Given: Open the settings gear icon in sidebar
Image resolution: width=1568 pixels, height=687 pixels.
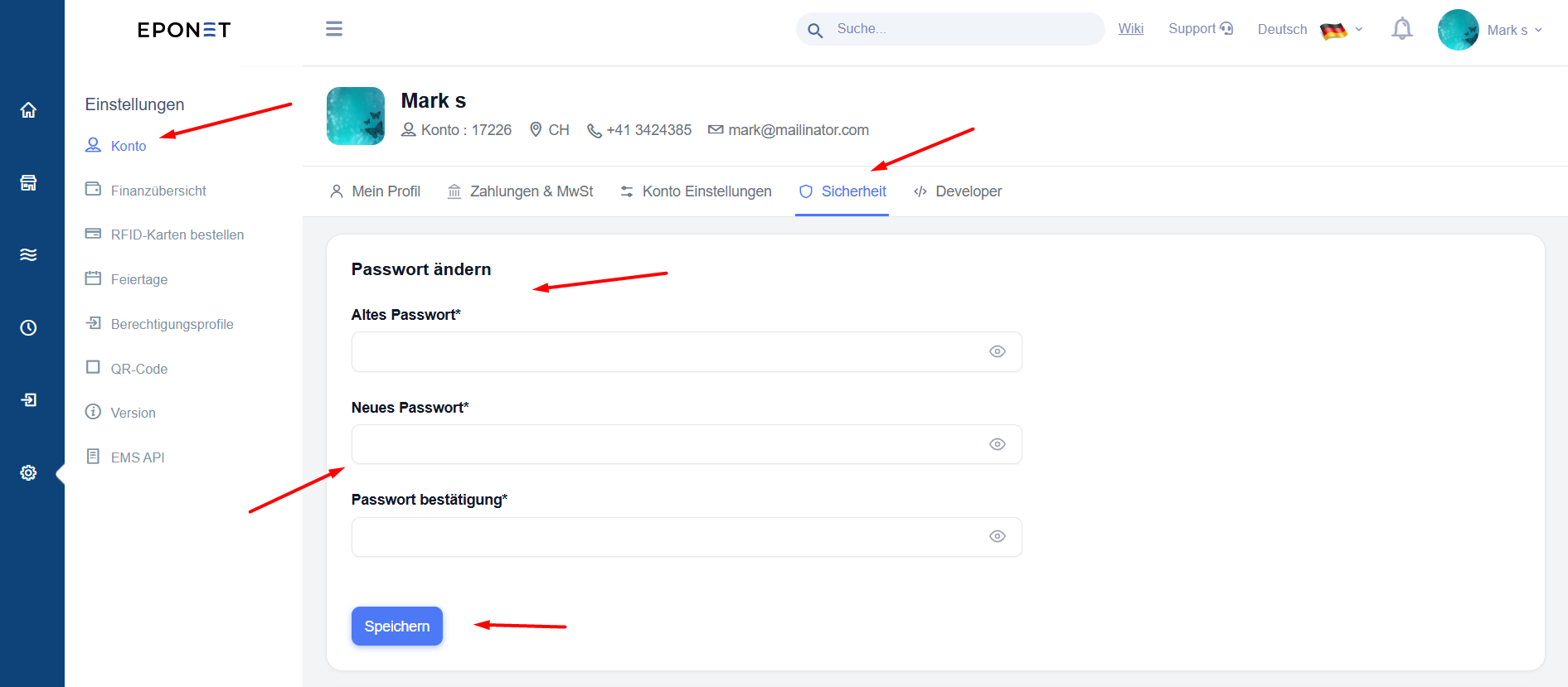Looking at the screenshot, I should [x=28, y=472].
